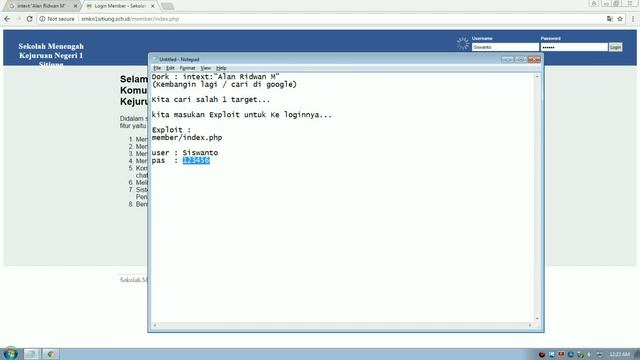Click the red leftmost system tray icon
This screenshot has width=640, height=360.
pos(542,354)
